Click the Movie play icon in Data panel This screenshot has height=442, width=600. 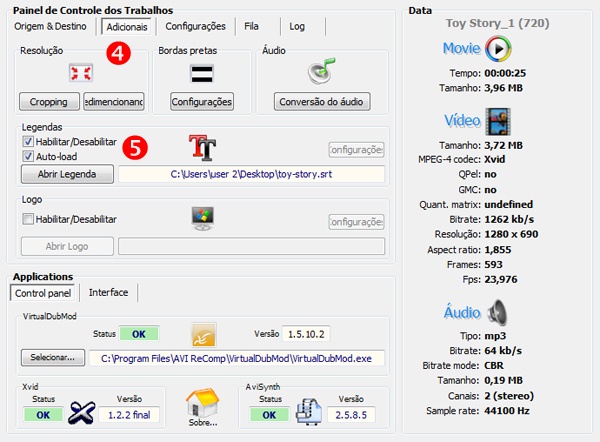pos(498,49)
